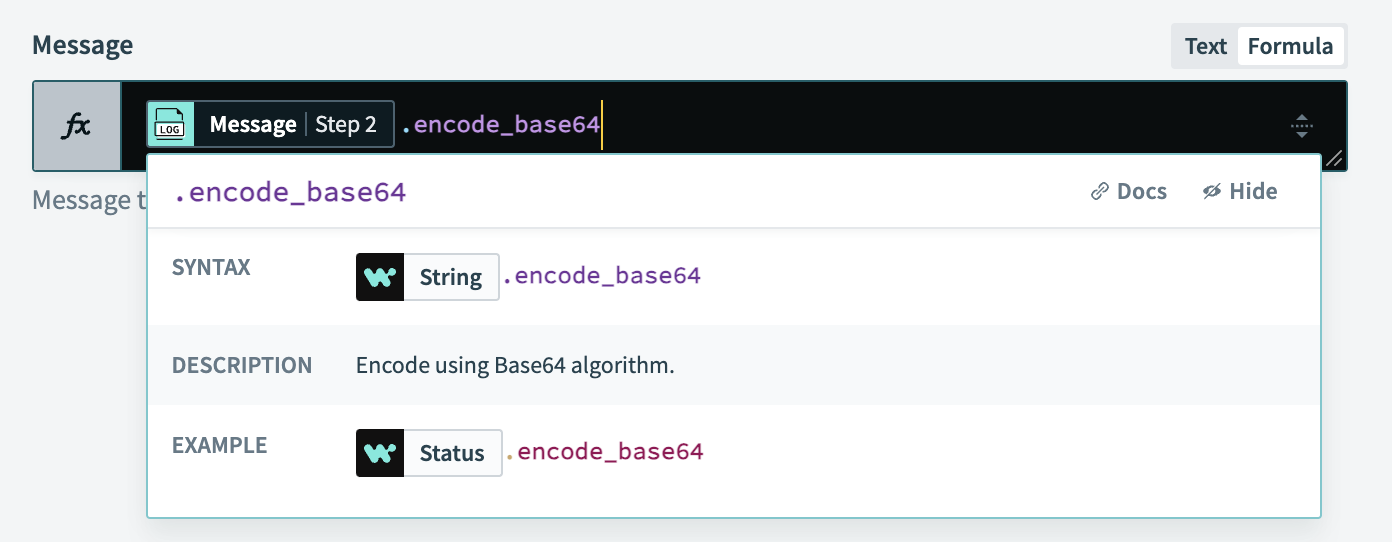Click Workato icon in Syntax row

pyautogui.click(x=380, y=277)
